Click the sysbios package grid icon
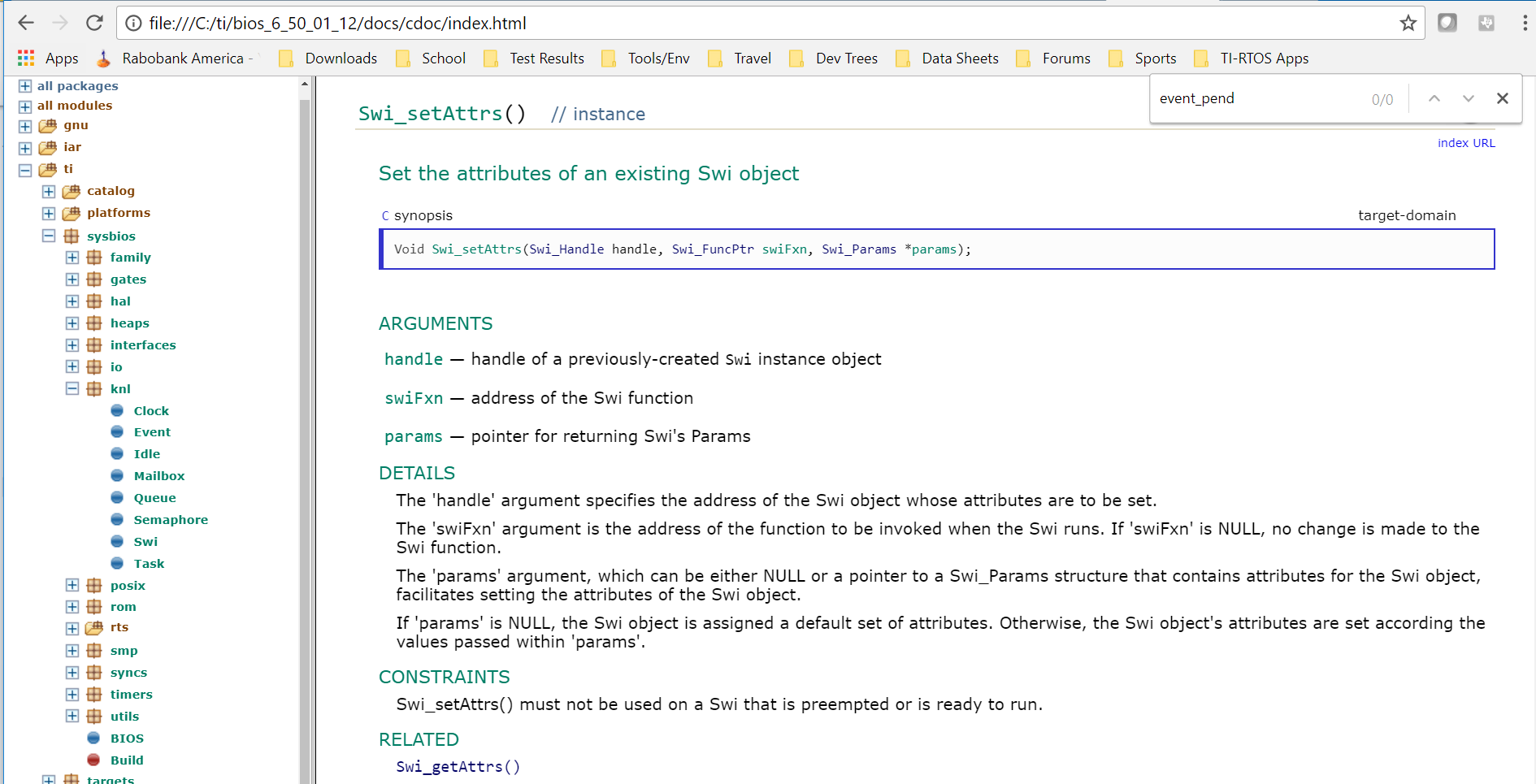Image resolution: width=1536 pixels, height=784 pixels. (72, 236)
